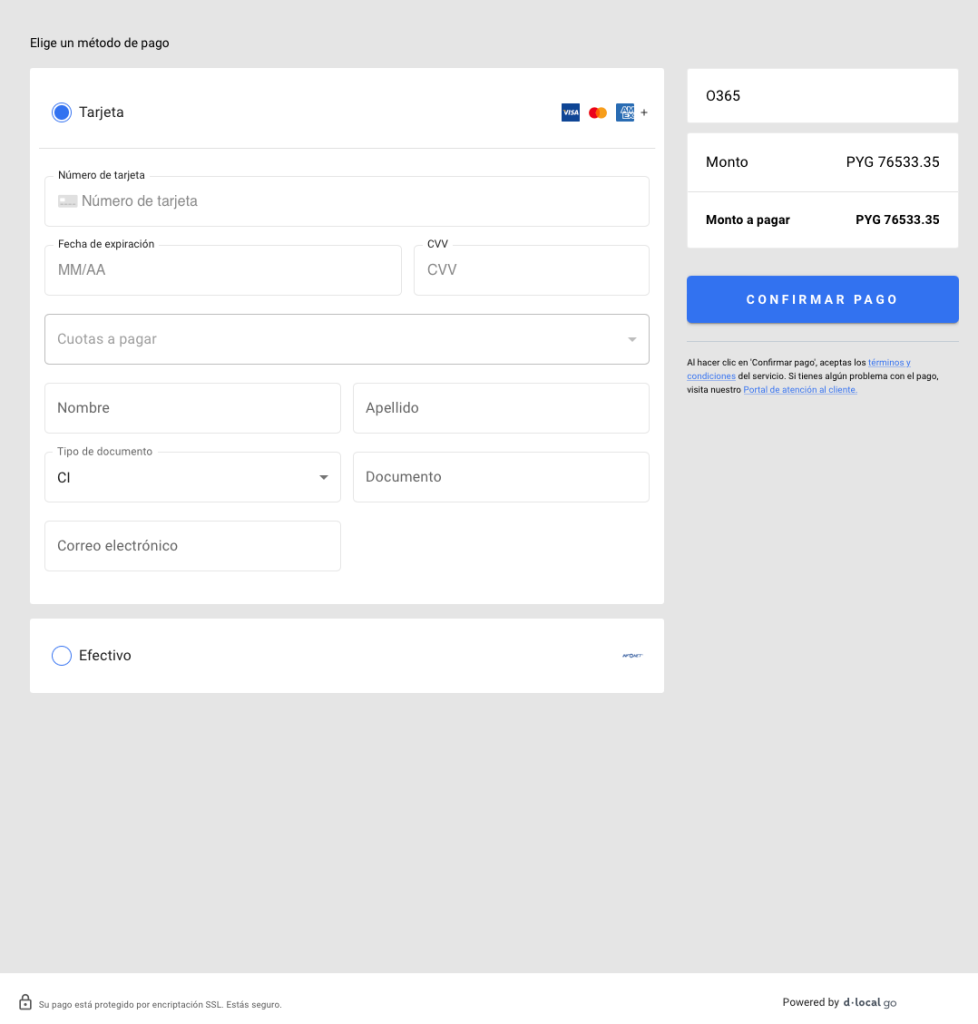Screen dimensions: 978x1024
Task: Click the card icon in the card number field
Action: pos(67,201)
